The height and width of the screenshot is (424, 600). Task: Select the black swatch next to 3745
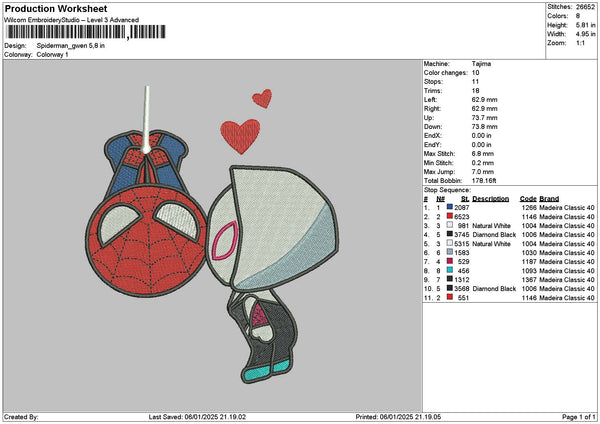(451, 234)
